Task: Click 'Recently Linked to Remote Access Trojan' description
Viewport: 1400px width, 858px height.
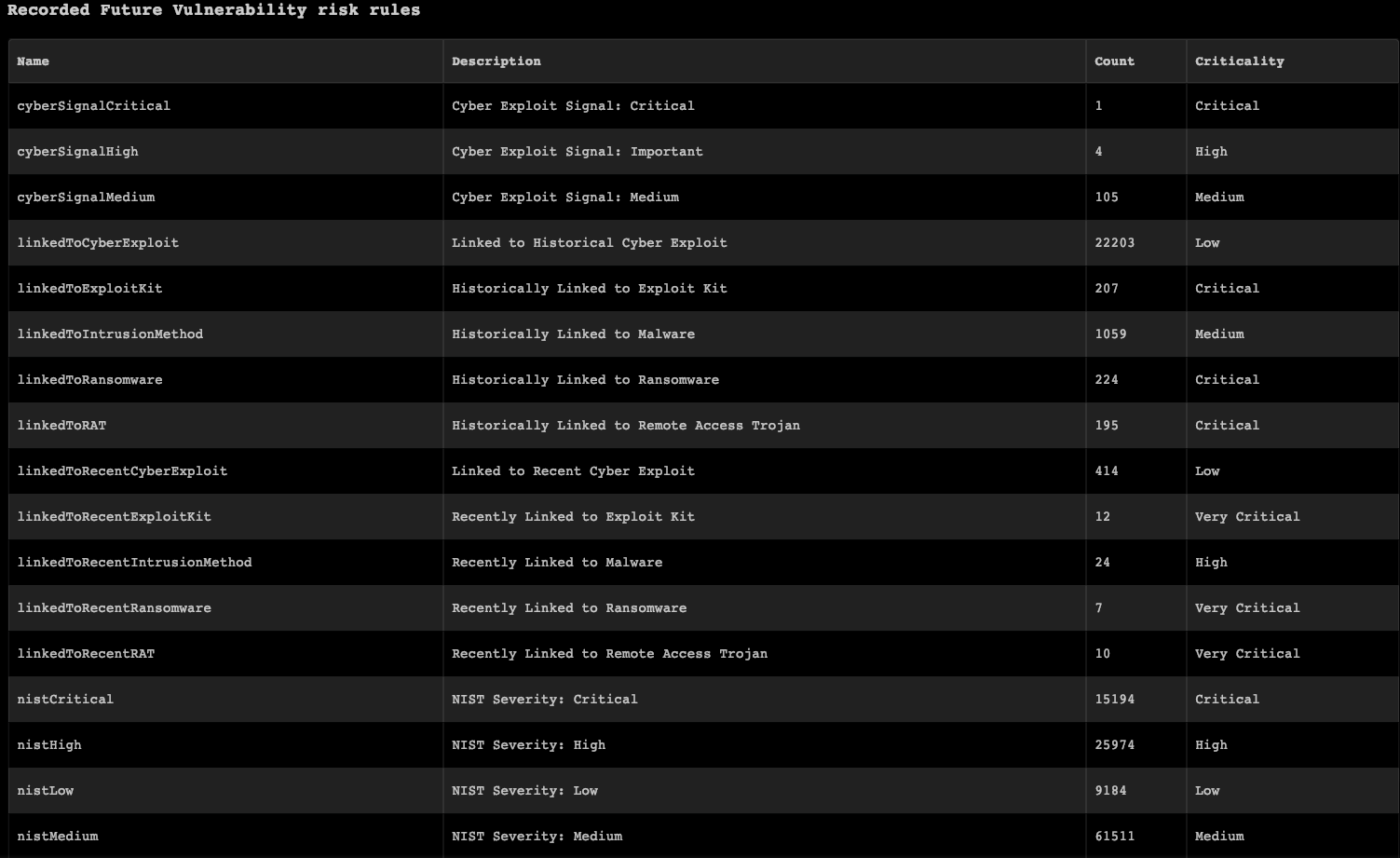Action: pyautogui.click(x=609, y=654)
